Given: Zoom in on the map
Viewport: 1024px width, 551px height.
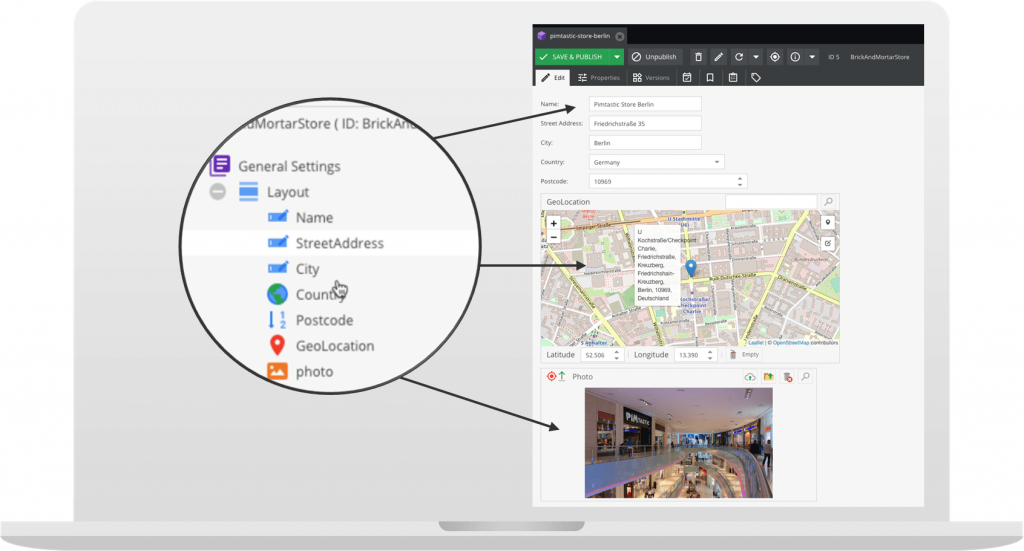Looking at the screenshot, I should point(554,223).
